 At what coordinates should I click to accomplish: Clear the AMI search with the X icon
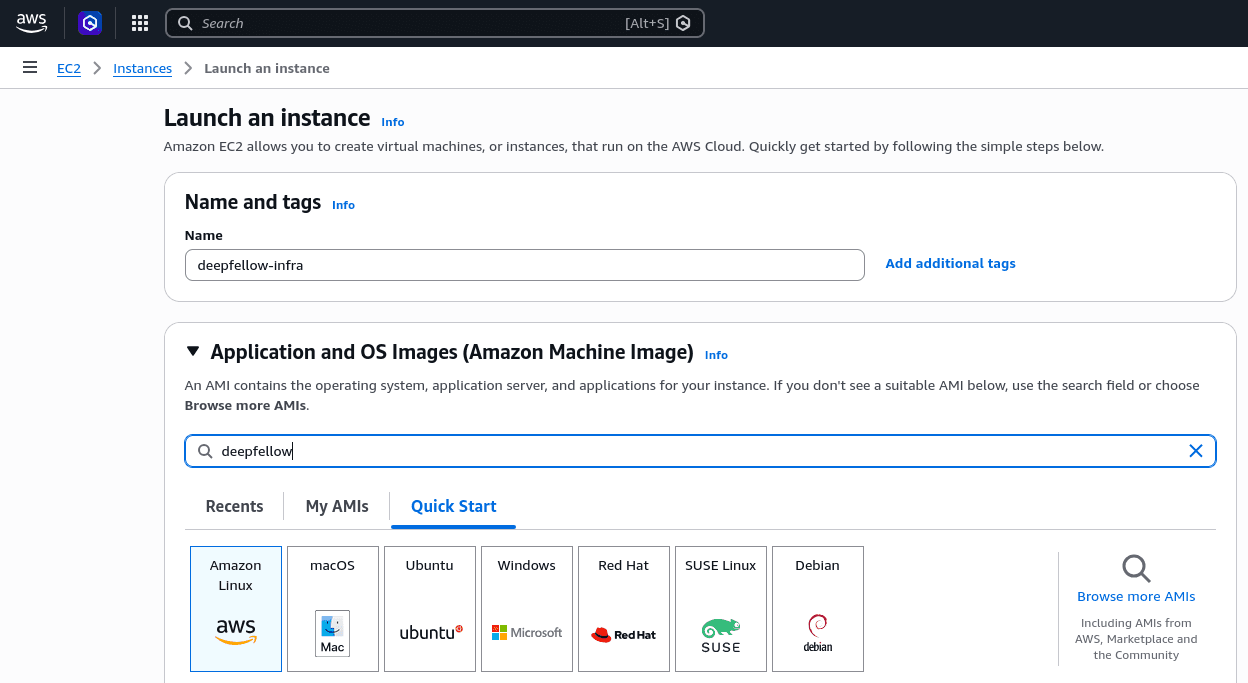coord(1196,451)
